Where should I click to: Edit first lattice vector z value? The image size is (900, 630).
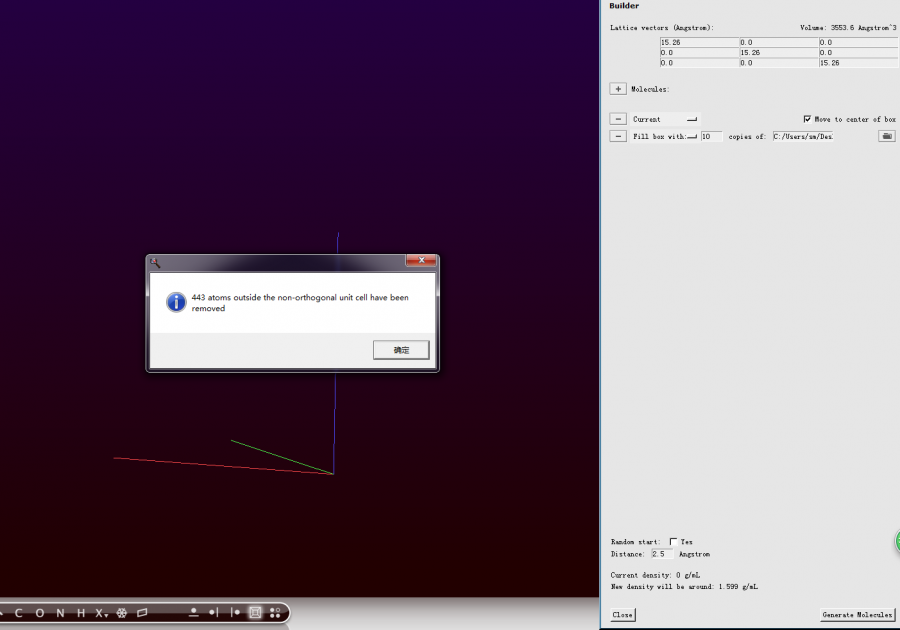point(859,42)
